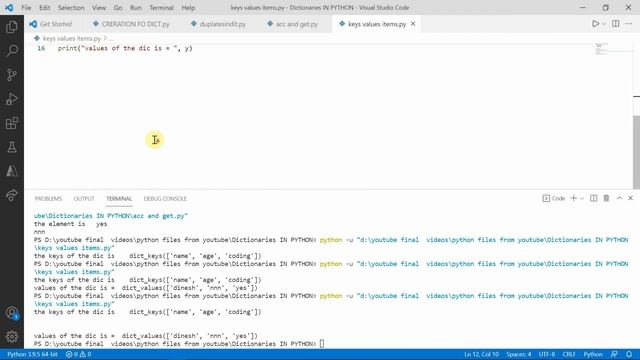640x360 pixels.
Task: Select the Code terminal instance
Action: click(554, 198)
